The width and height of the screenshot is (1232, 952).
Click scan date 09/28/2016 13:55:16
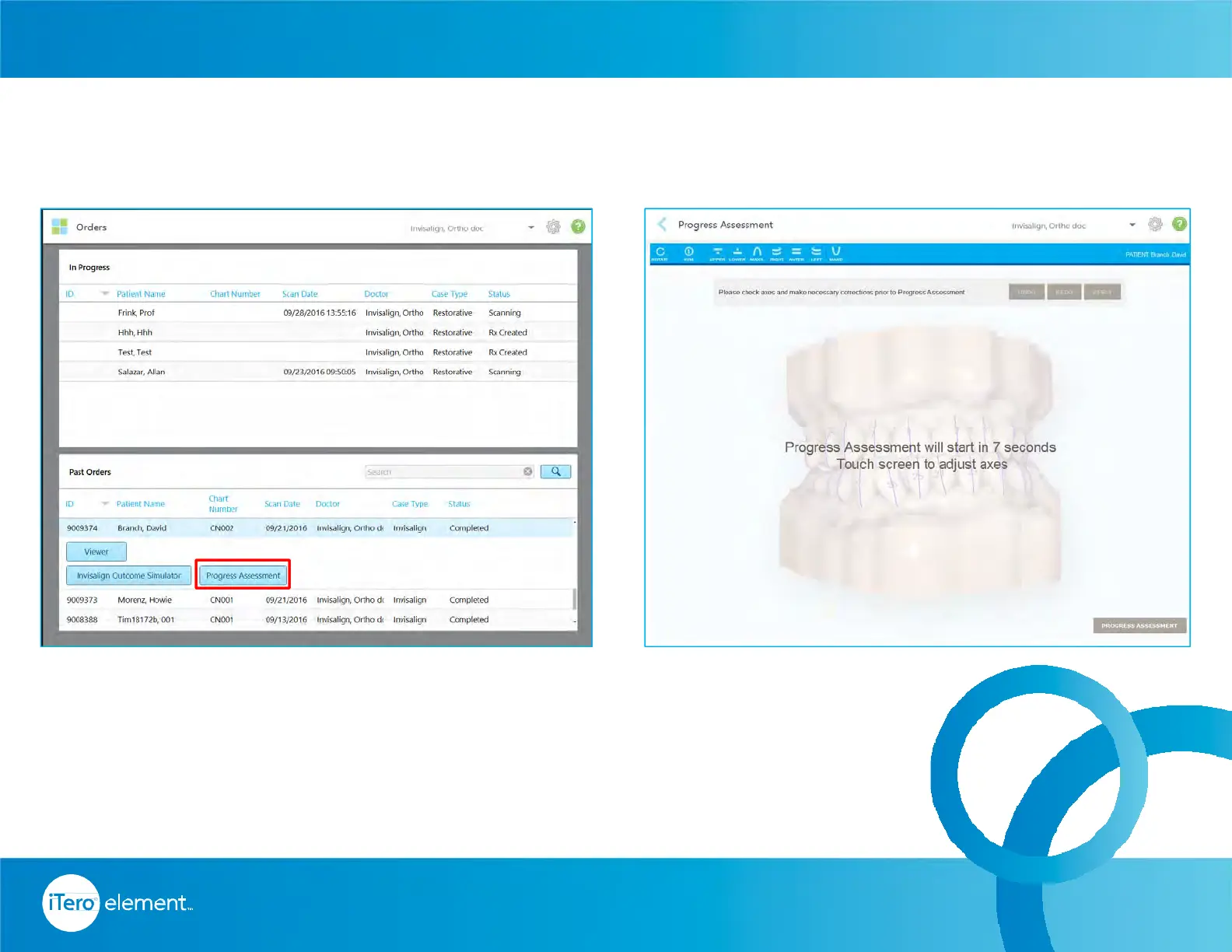pyautogui.click(x=320, y=313)
